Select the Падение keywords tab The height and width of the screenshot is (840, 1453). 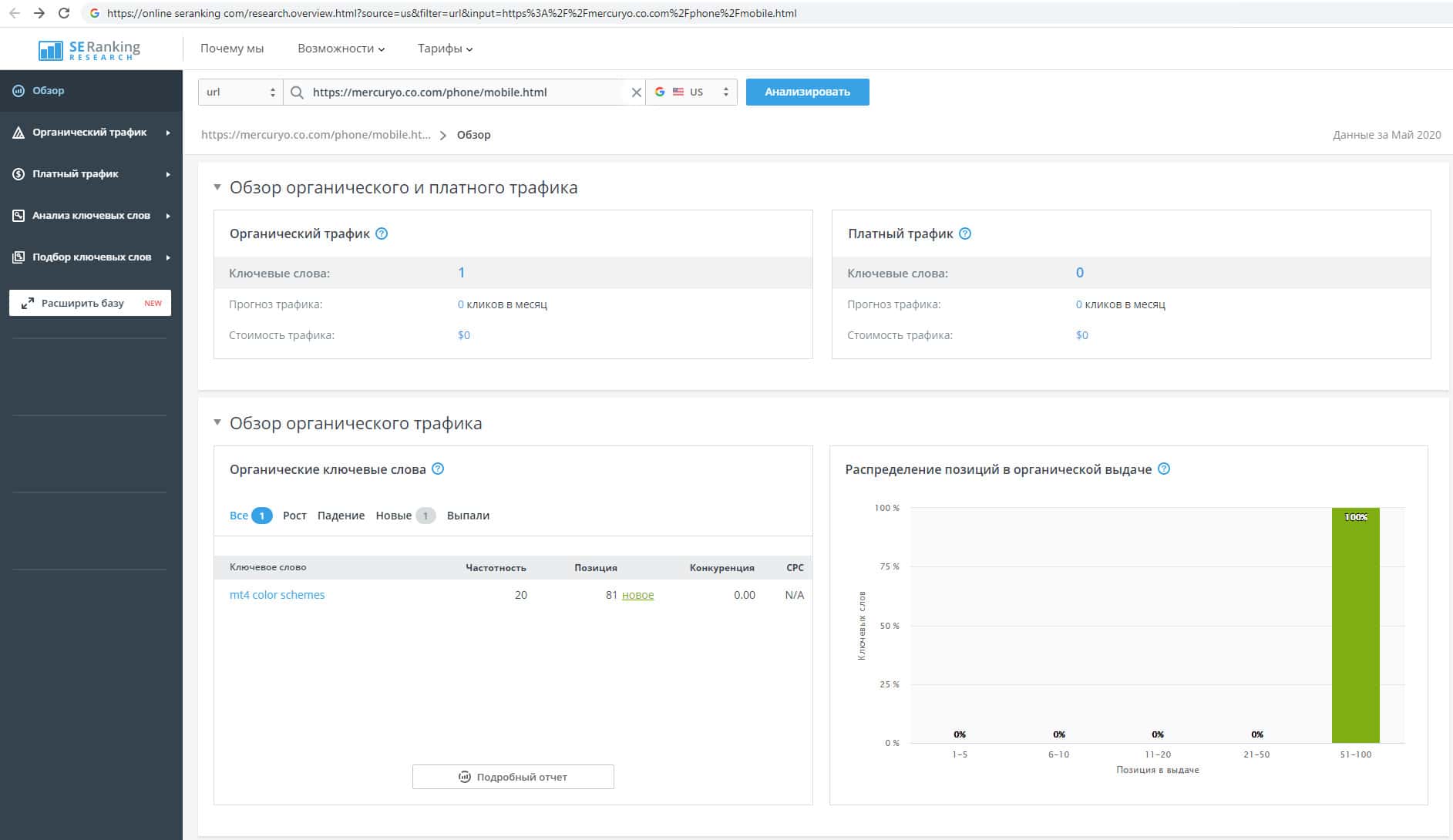[341, 516]
